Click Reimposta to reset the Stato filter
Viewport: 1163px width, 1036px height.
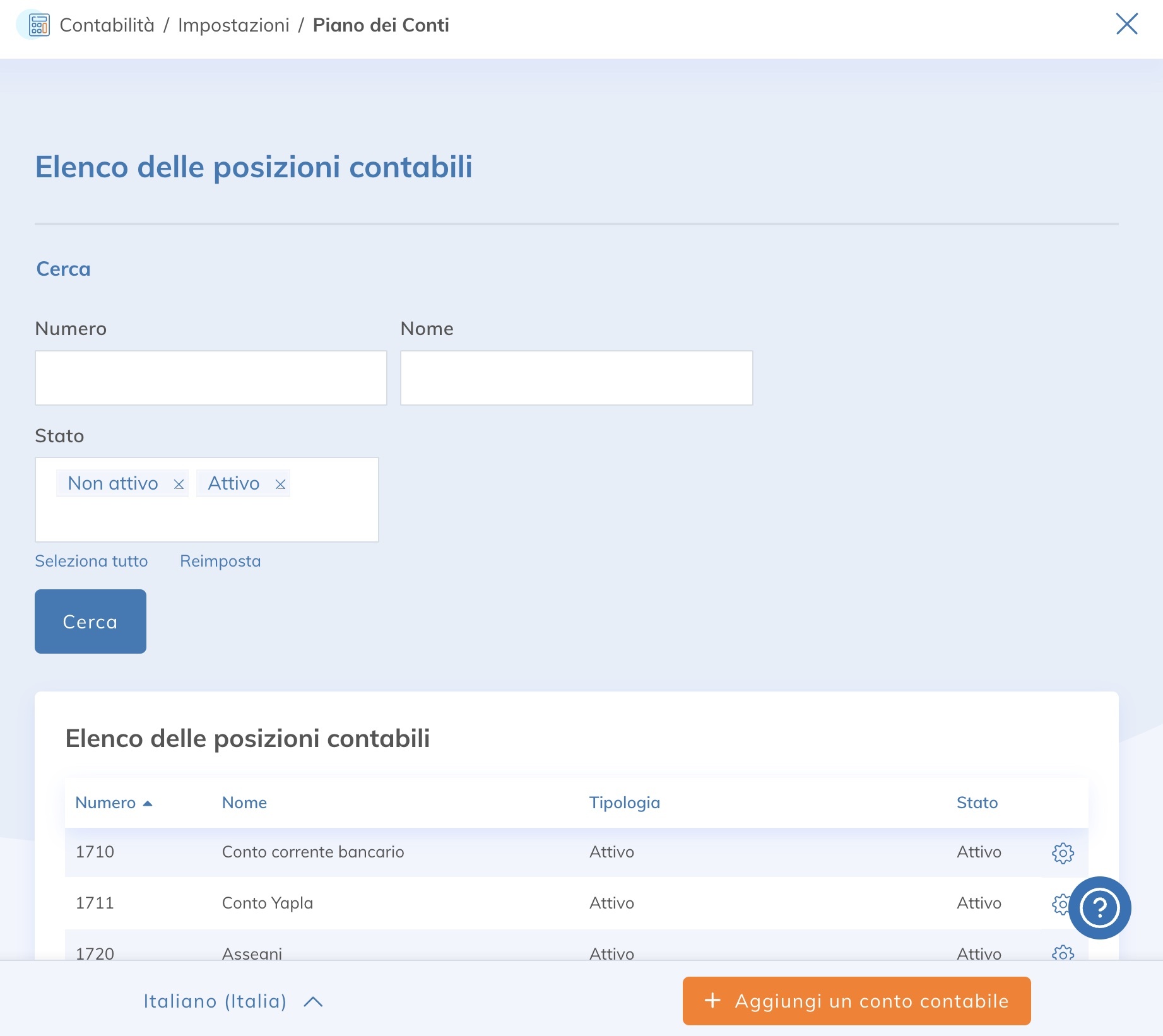pyautogui.click(x=221, y=560)
